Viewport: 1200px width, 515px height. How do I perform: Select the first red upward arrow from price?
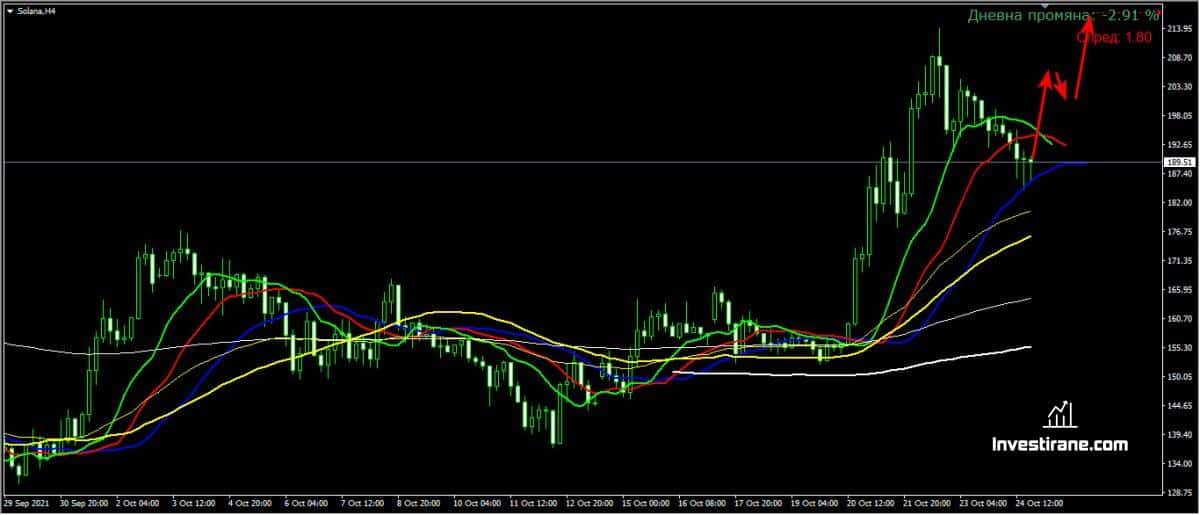pos(1039,115)
